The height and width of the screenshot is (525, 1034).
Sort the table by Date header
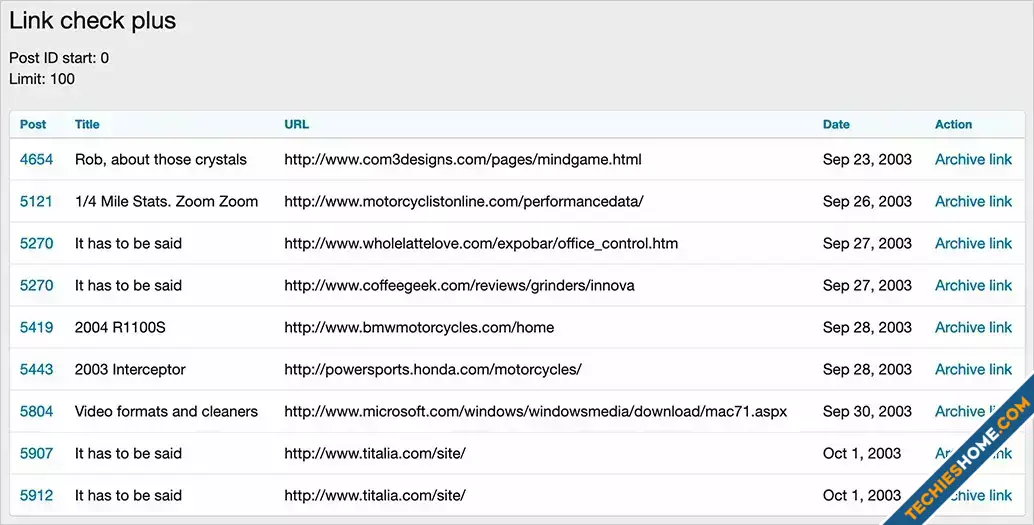[x=836, y=125]
